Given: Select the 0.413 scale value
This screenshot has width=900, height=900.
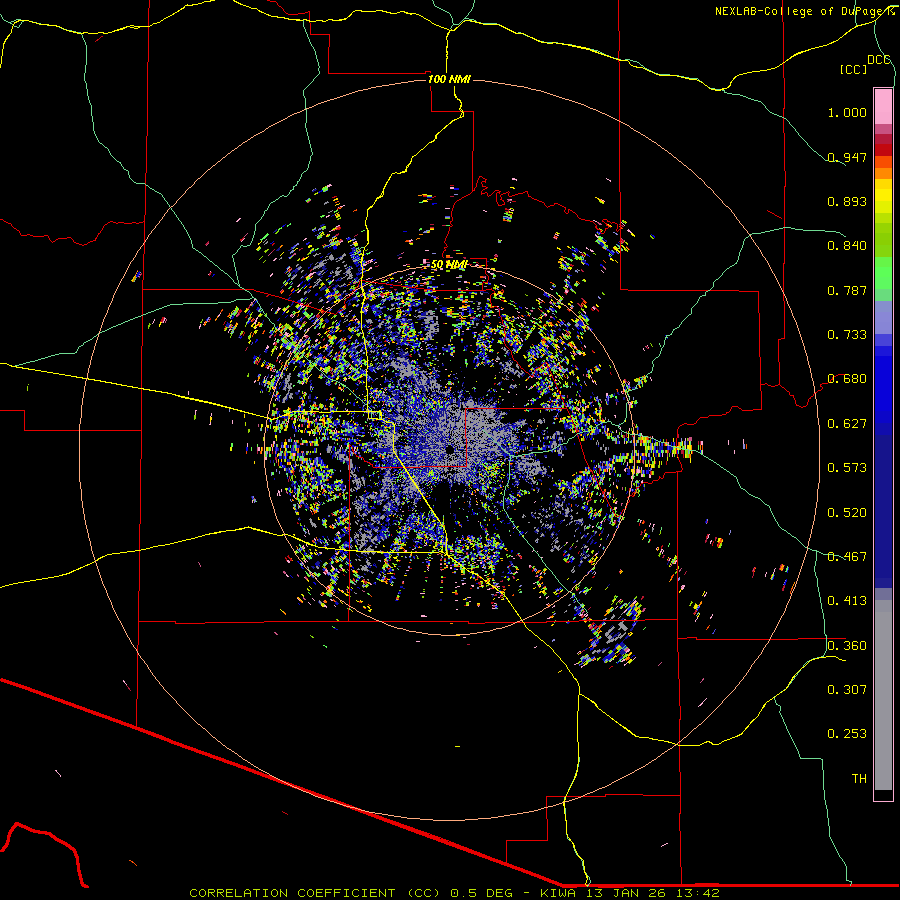Looking at the screenshot, I should (847, 601).
